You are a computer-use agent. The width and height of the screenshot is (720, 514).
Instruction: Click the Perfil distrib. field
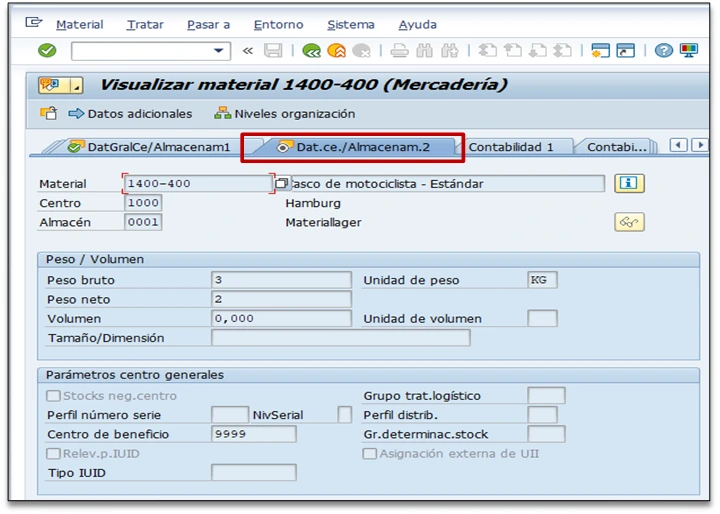point(542,415)
